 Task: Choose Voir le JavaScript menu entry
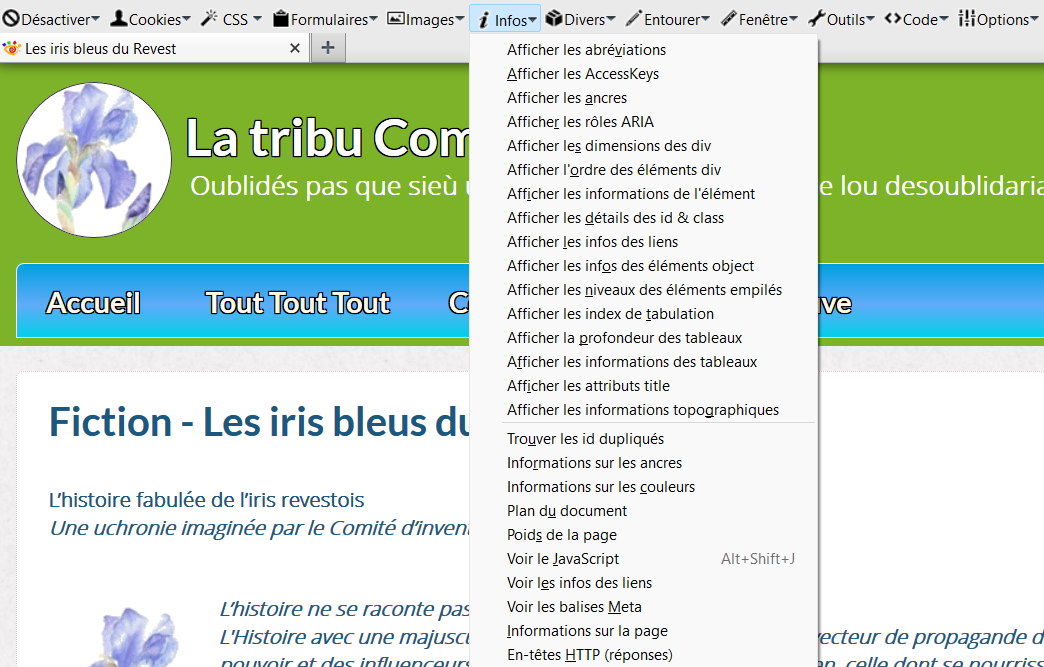[563, 559]
